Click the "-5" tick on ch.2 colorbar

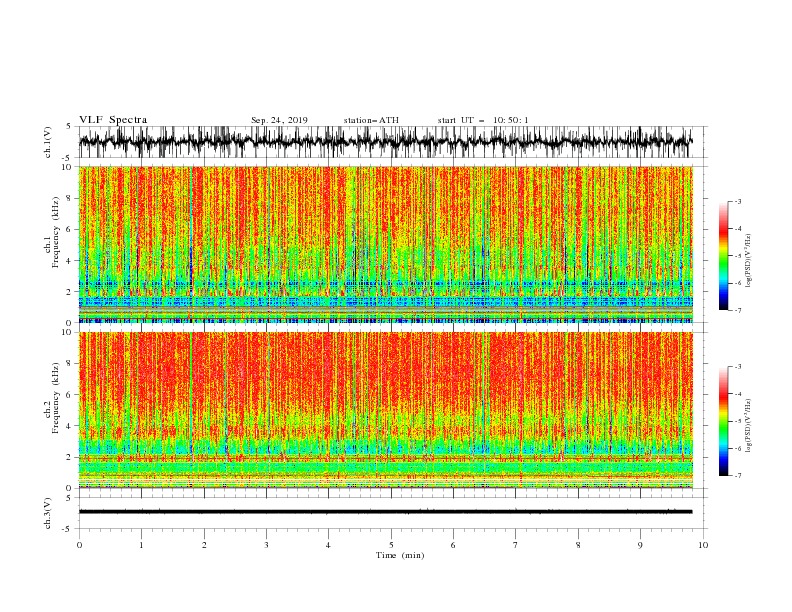tap(738, 421)
